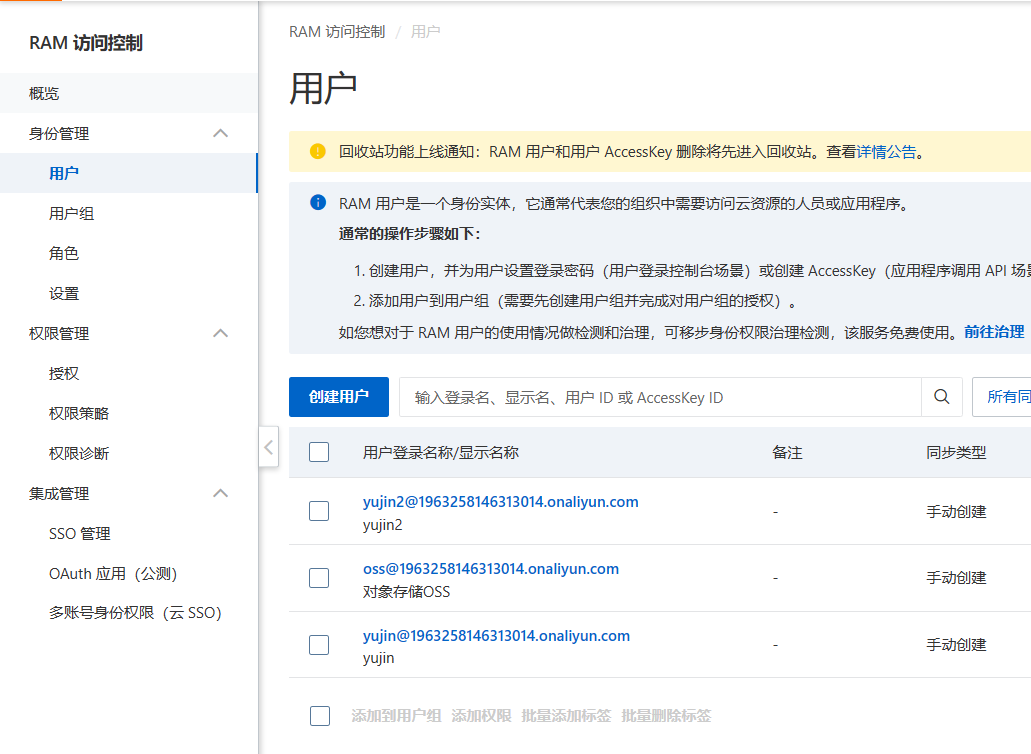Select the yujin@ user row checkbox
The width and height of the screenshot is (1031, 754).
[319, 645]
